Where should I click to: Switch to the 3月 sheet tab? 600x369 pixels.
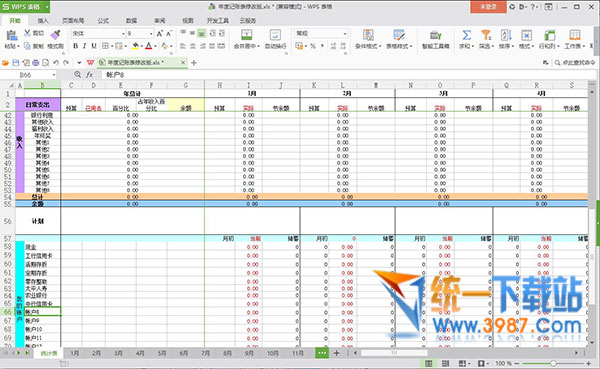[x=118, y=353]
